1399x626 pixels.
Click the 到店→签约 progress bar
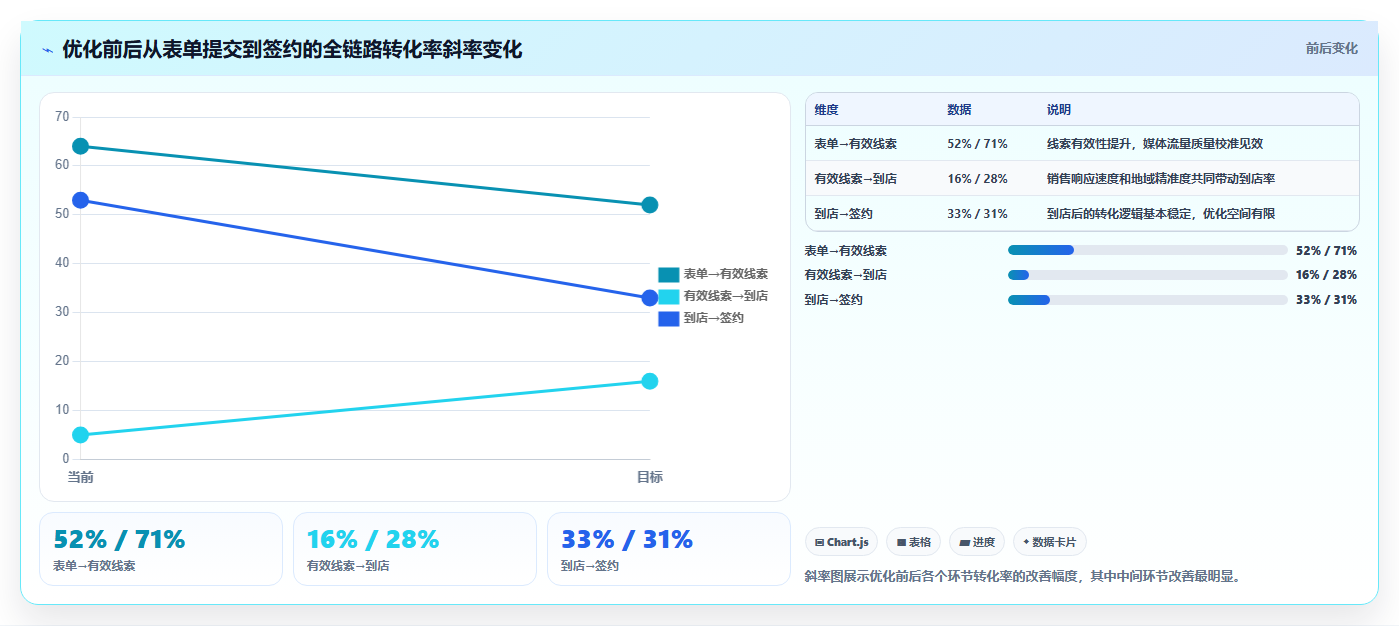point(1148,300)
